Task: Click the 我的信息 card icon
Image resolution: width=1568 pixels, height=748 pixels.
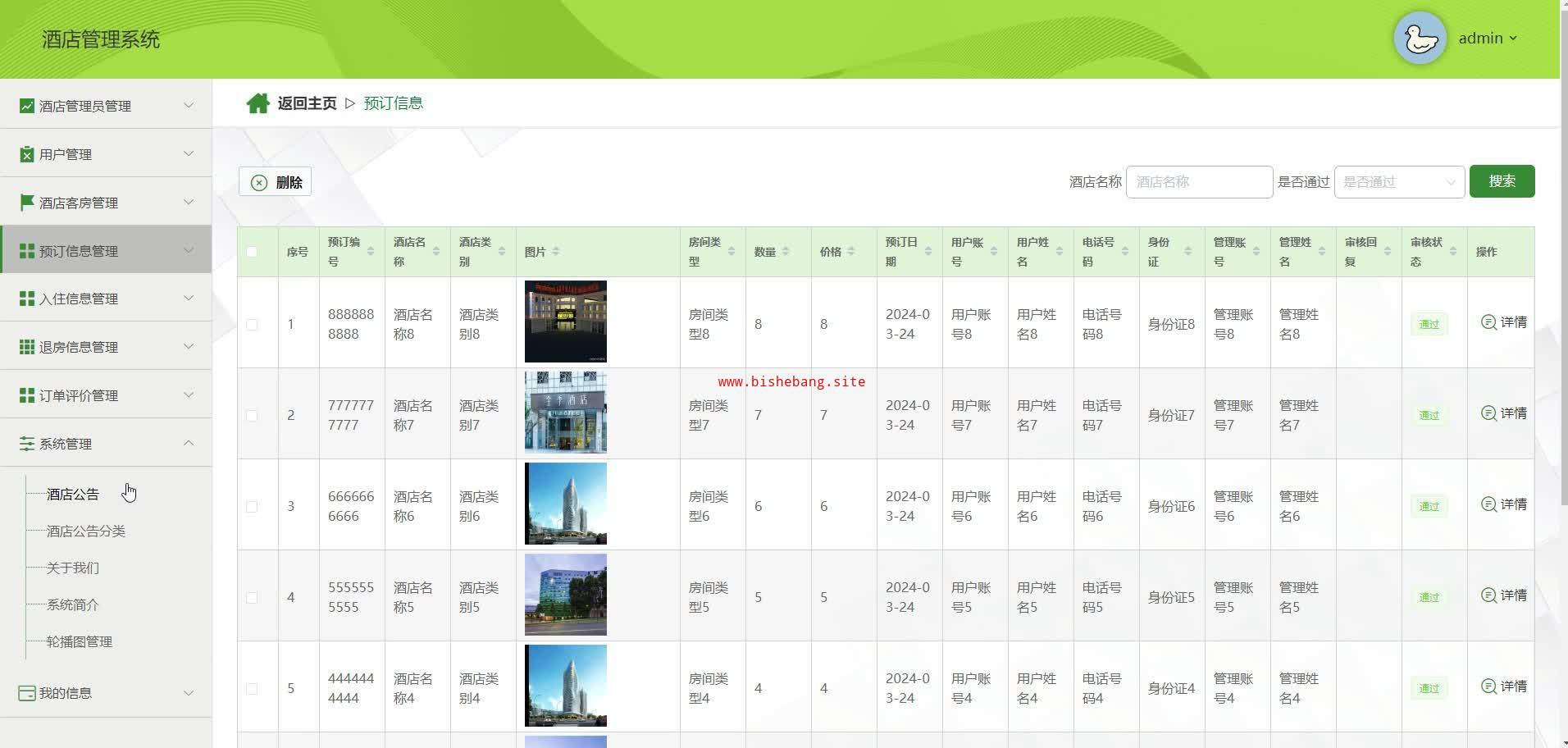Action: click(27, 693)
